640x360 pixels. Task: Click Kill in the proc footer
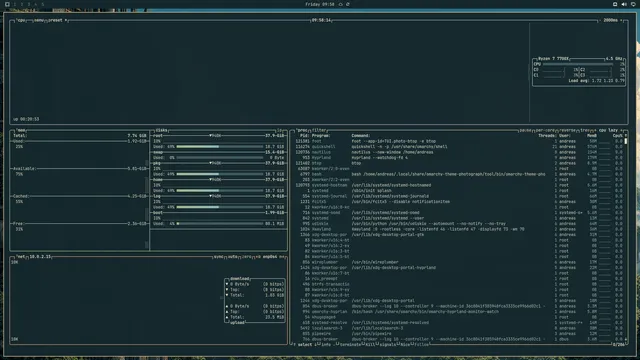click(370, 345)
